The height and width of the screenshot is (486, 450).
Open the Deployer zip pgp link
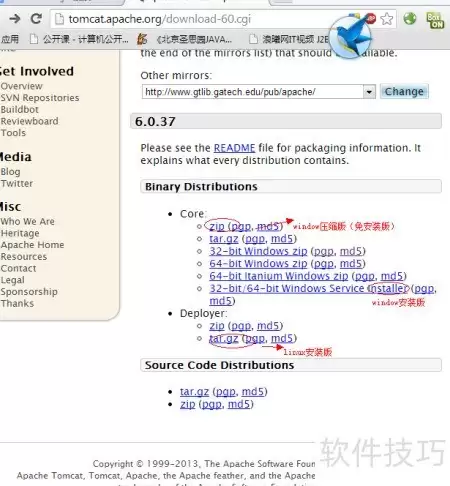point(241,326)
